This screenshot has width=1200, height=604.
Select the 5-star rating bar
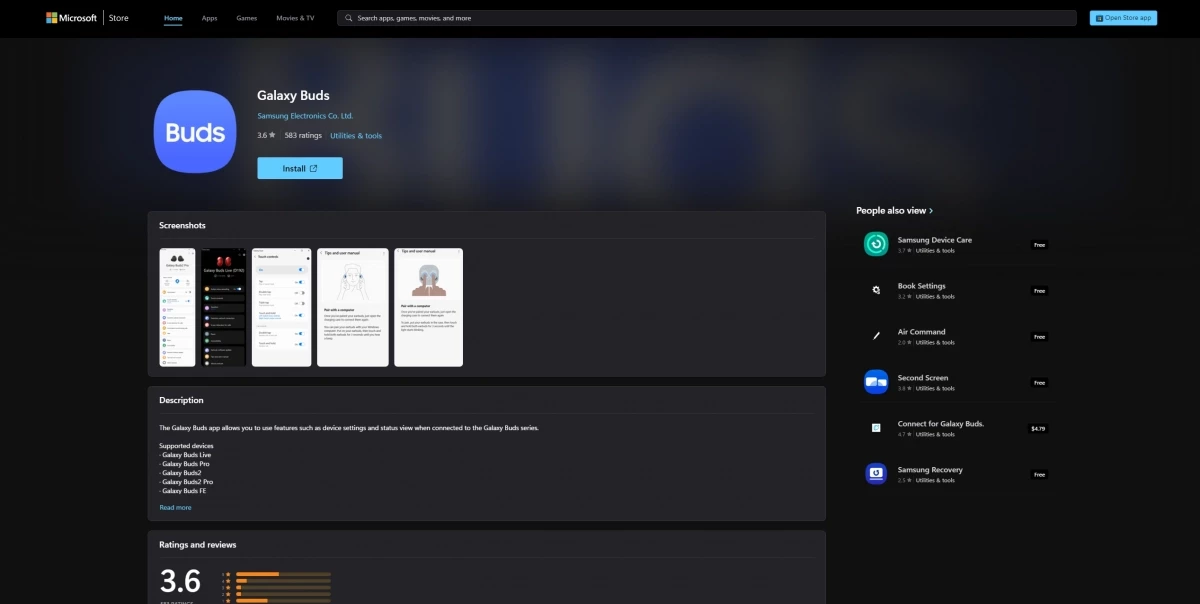pyautogui.click(x=283, y=574)
